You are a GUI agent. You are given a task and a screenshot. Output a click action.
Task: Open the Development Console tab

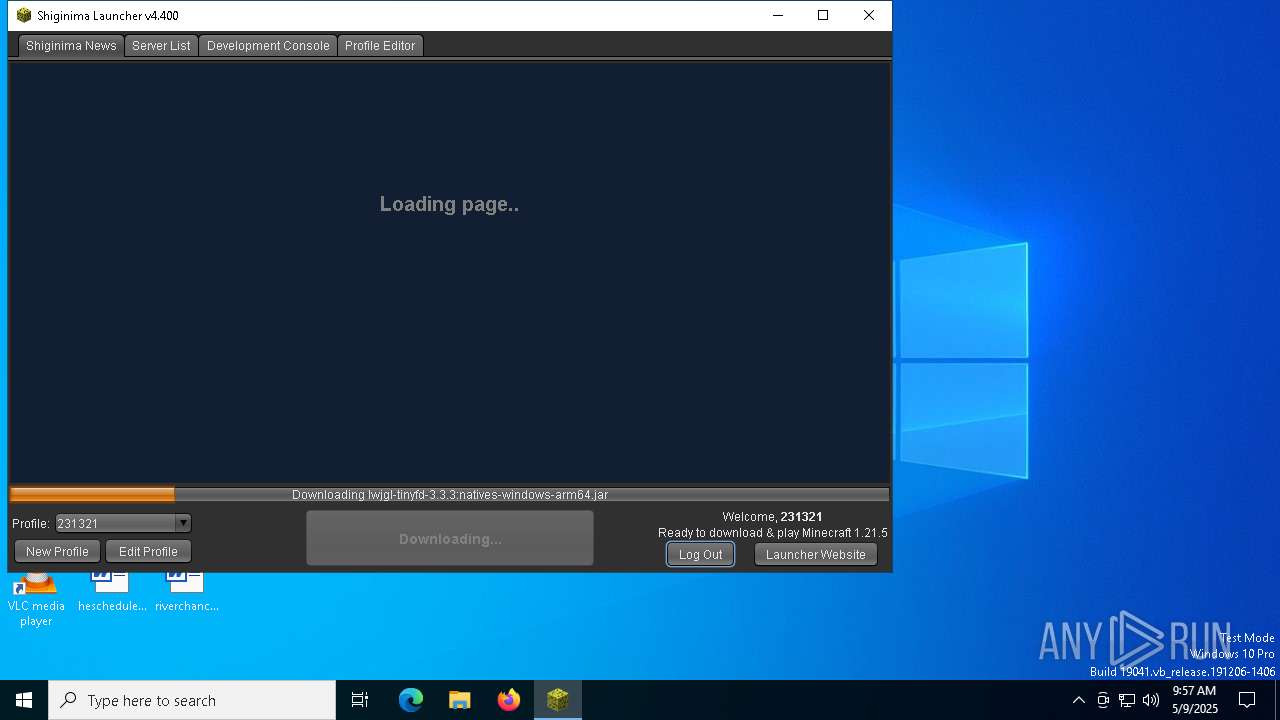point(268,46)
